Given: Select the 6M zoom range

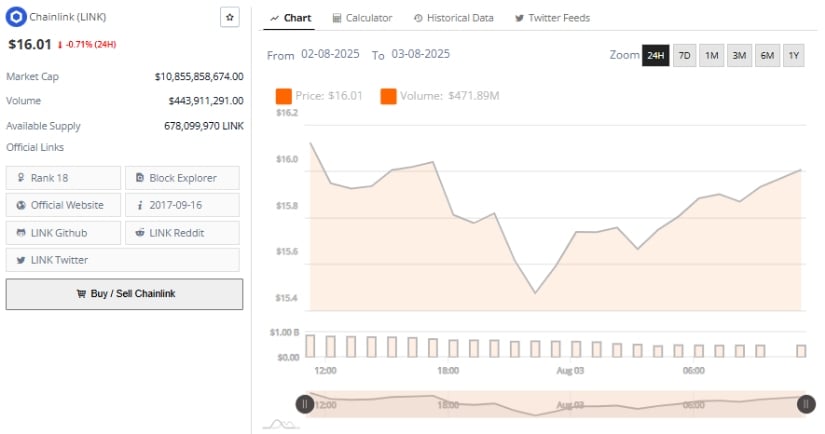Looking at the screenshot, I should coord(767,55).
